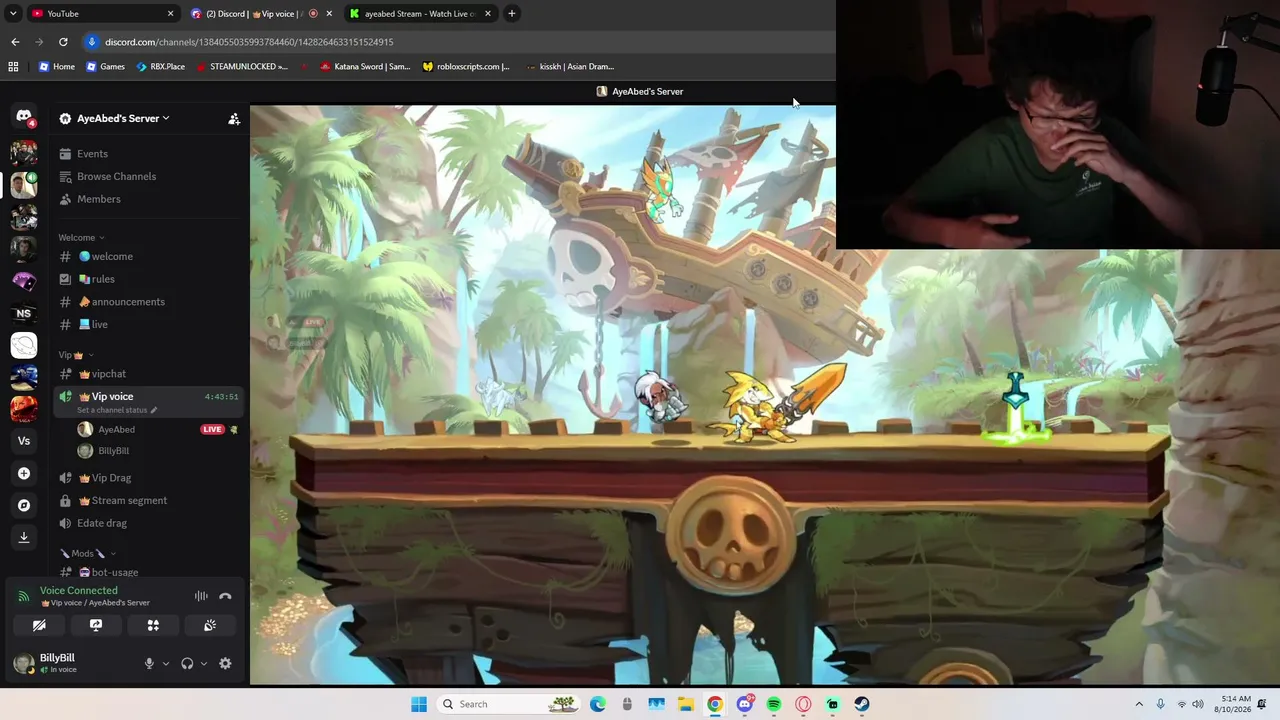Click the Download Apps icon in server list
Image resolution: width=1280 pixels, height=720 pixels.
click(24, 537)
